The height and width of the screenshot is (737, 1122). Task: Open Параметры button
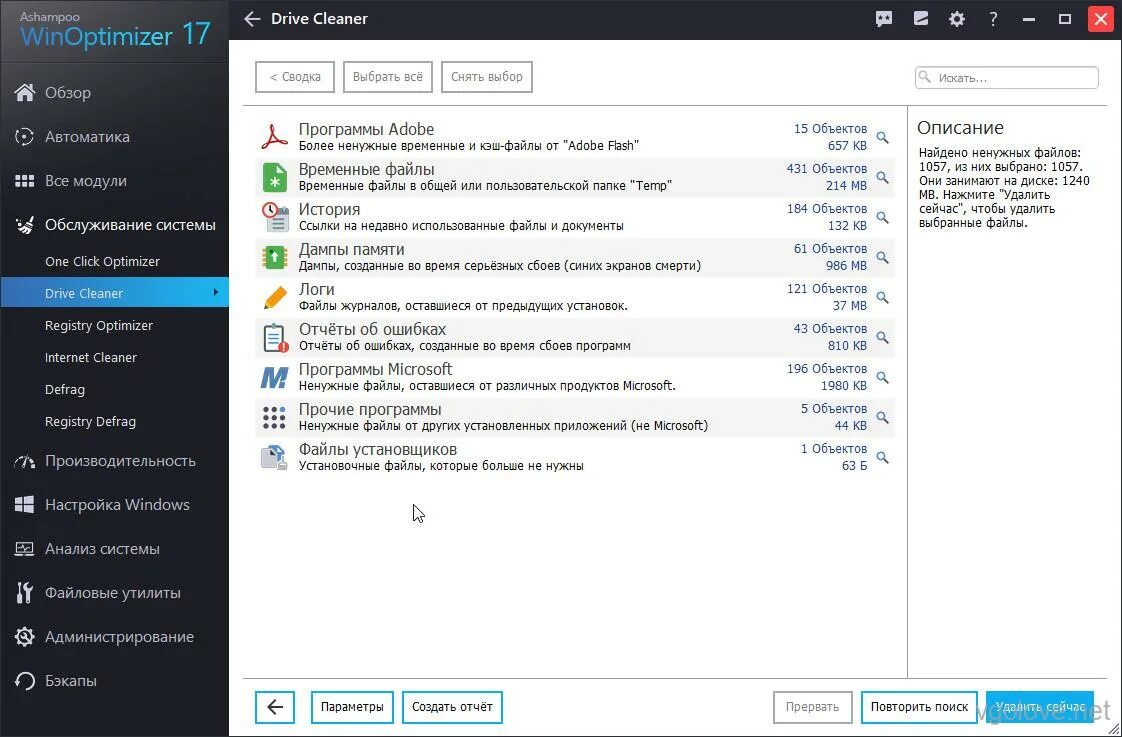[x=352, y=707]
